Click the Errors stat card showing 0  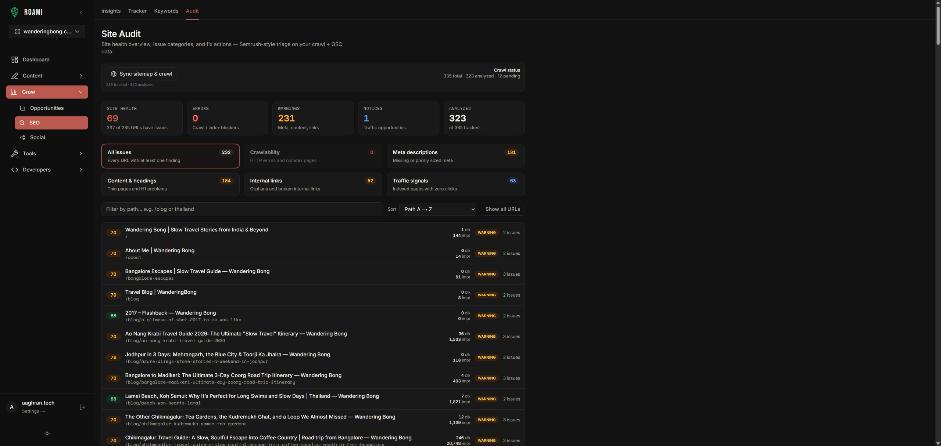(x=227, y=118)
